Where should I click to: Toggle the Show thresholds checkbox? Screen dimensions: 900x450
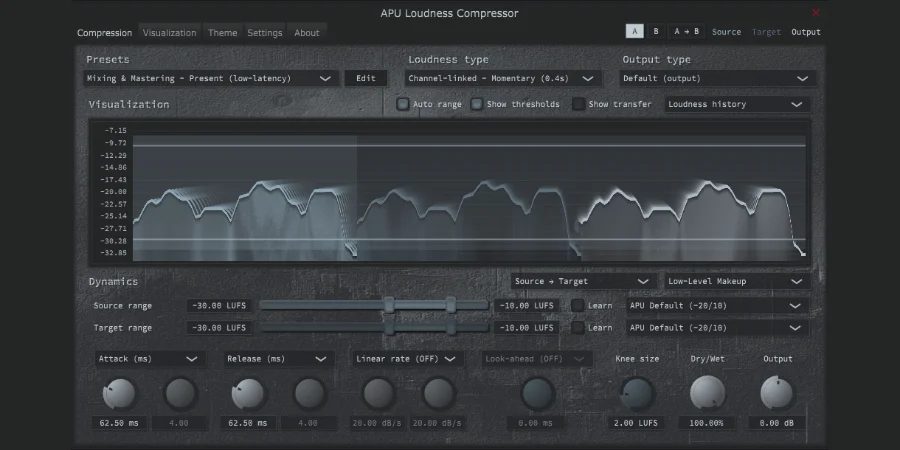[476, 104]
